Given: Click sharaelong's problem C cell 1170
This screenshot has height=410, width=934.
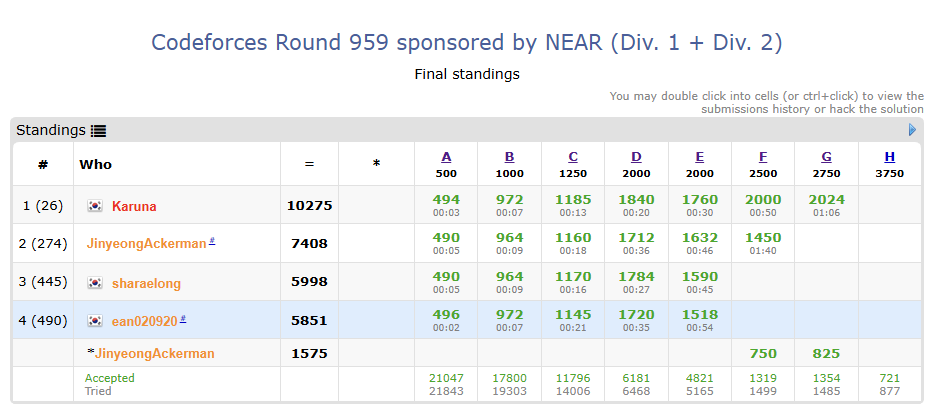Looking at the screenshot, I should pos(573,282).
